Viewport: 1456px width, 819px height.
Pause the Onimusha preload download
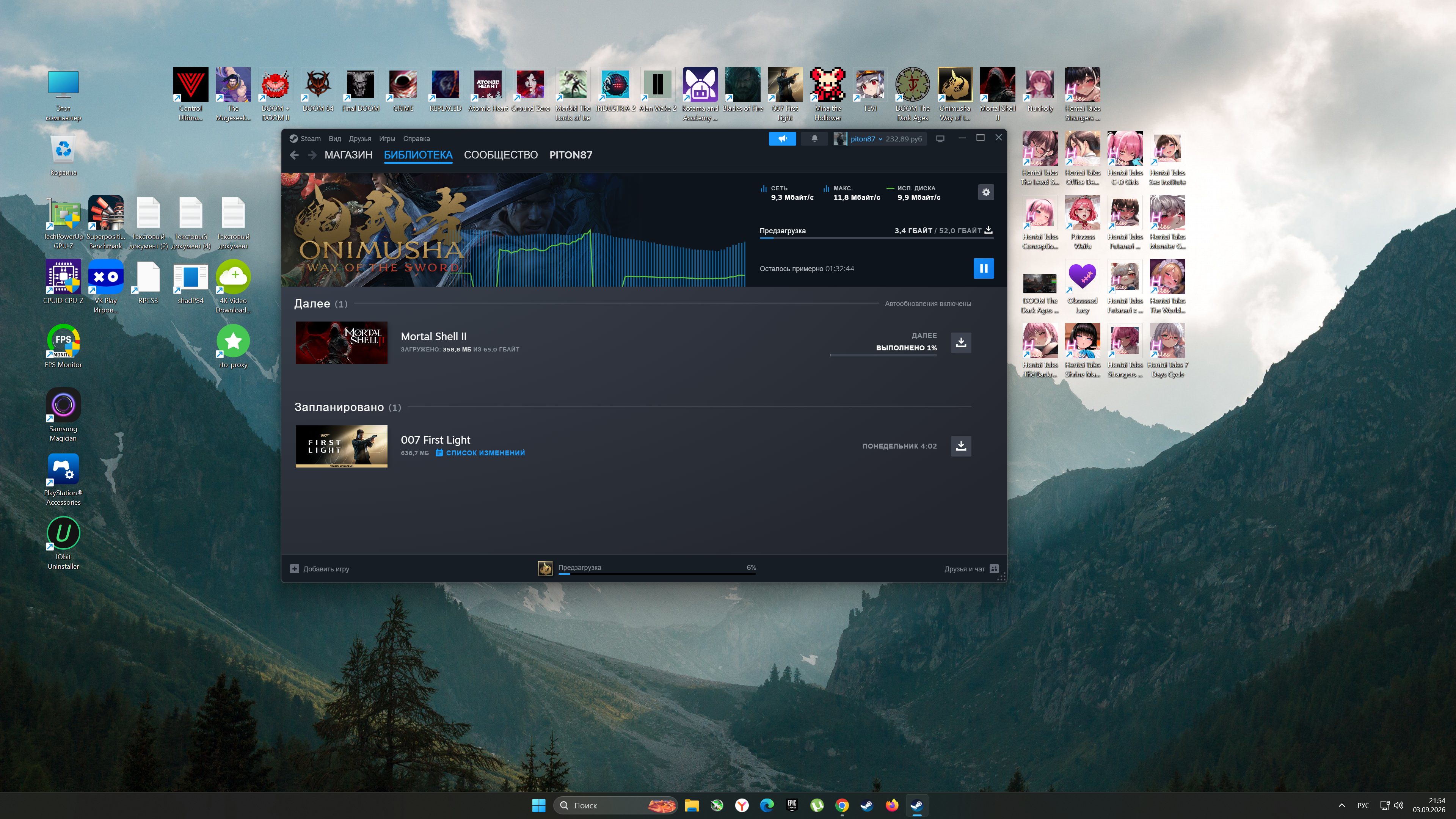tap(984, 268)
